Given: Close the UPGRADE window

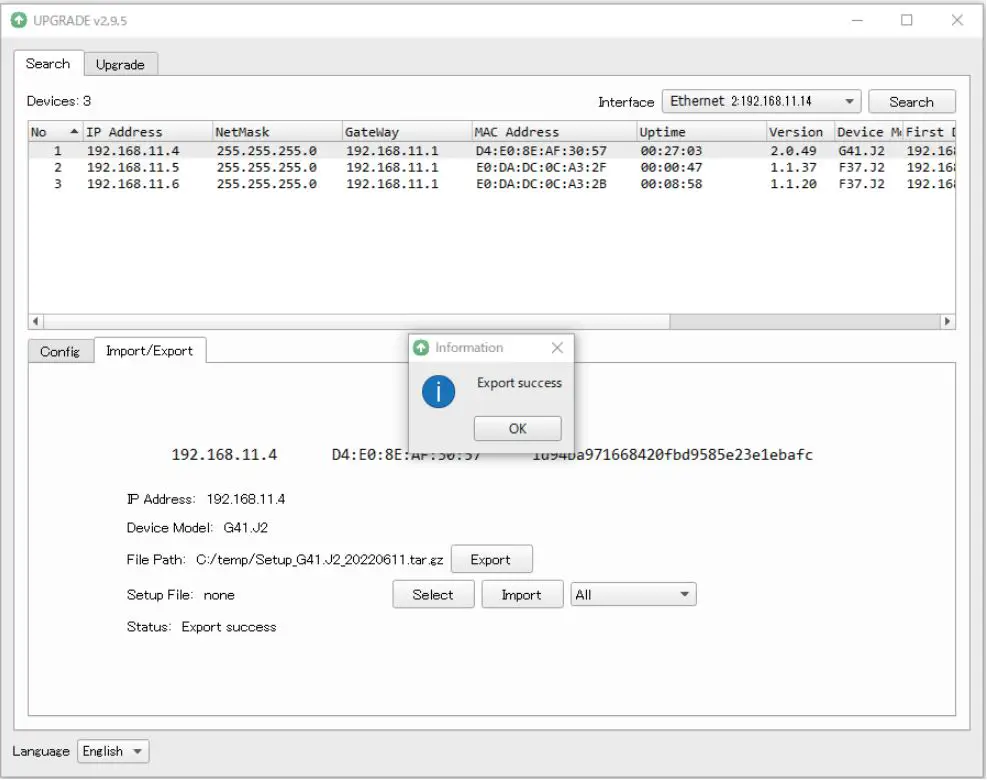Looking at the screenshot, I should coord(957,20).
